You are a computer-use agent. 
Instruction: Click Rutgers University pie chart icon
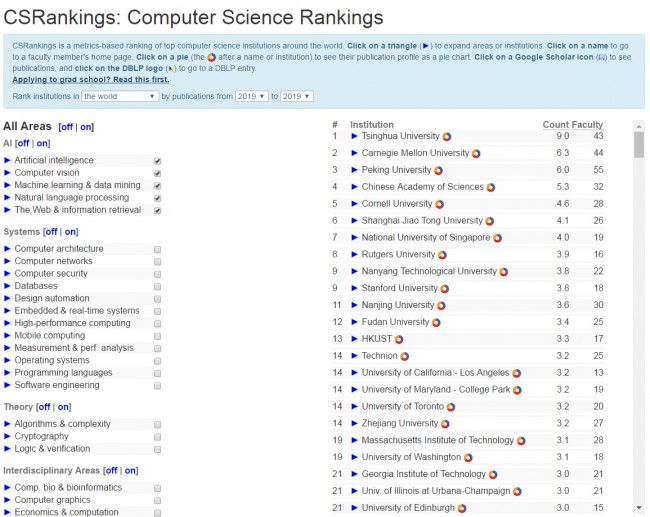(442, 255)
